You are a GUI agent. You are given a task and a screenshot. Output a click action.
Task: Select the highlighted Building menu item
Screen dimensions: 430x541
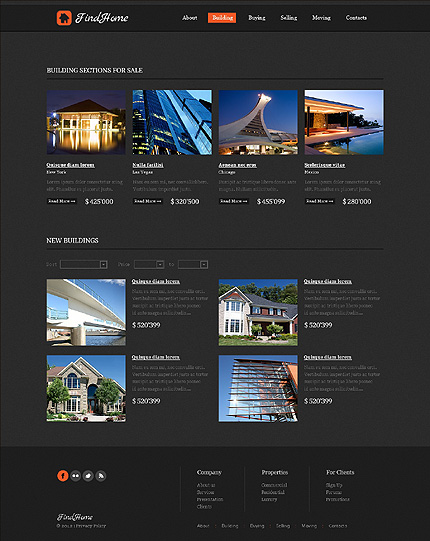[222, 18]
